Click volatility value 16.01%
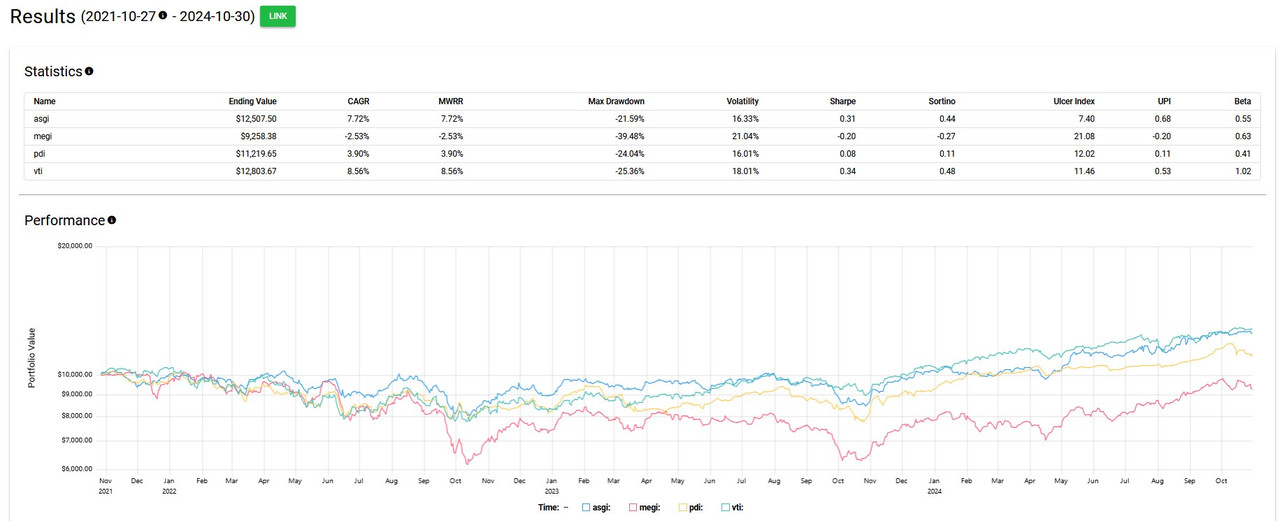Viewport: 1280px width, 521px height. click(745, 154)
